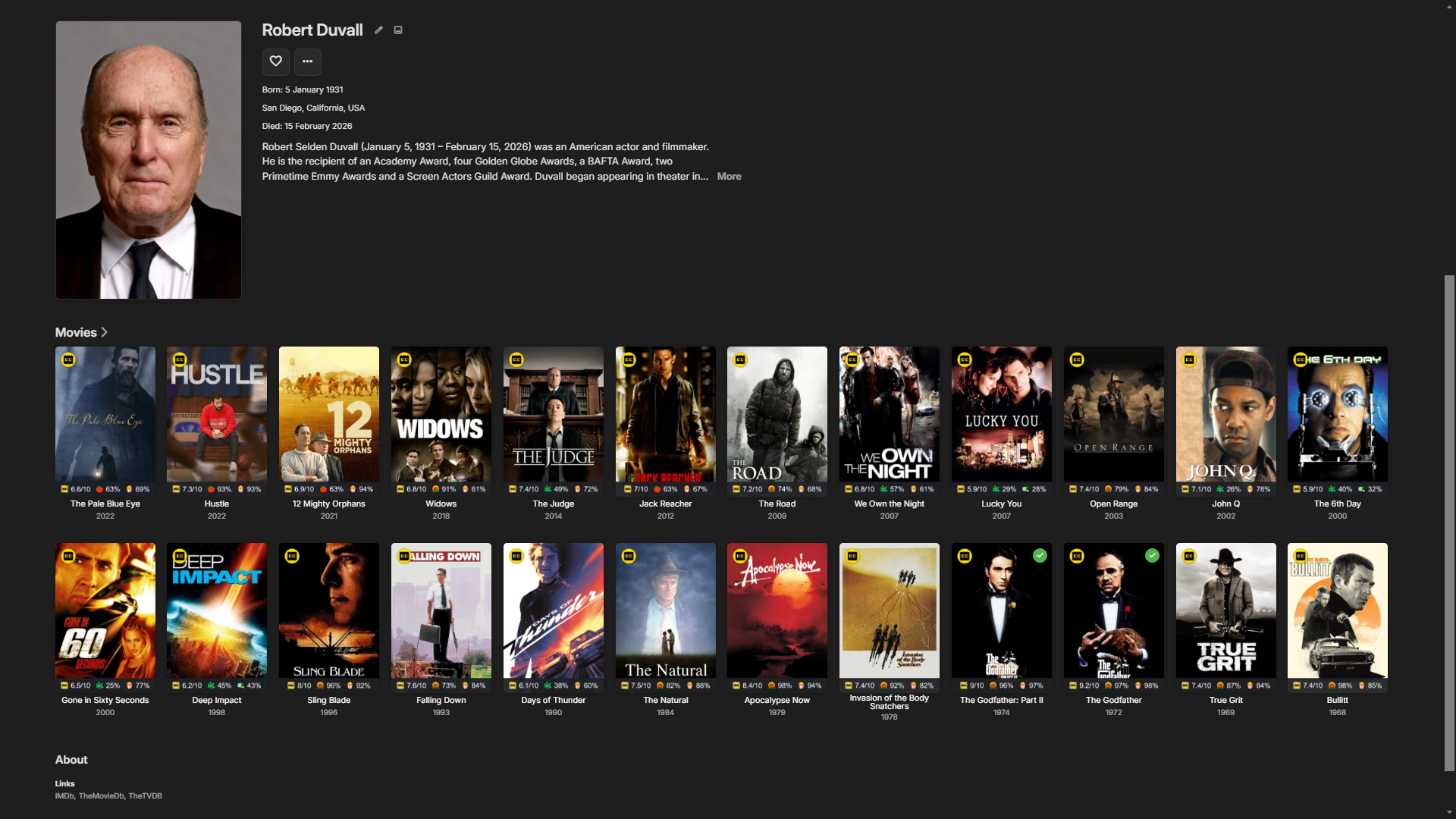This screenshot has width=1456, height=819.
Task: Click the CC badge on The Natural
Action: coord(629,557)
